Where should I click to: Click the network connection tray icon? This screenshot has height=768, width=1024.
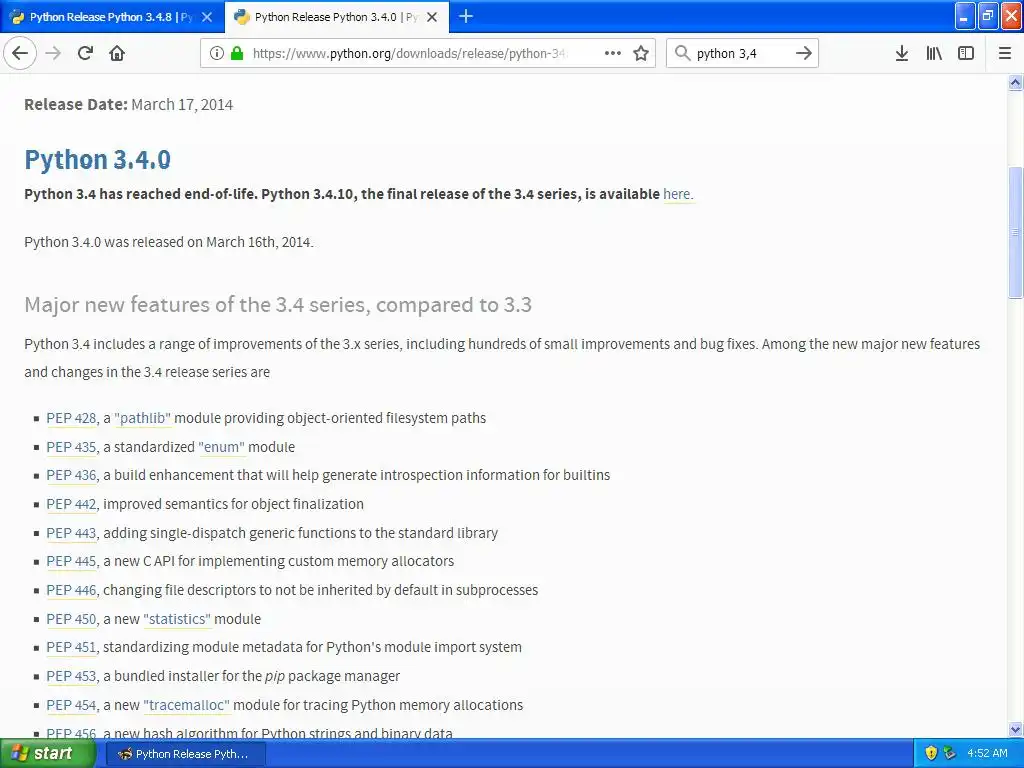coord(949,753)
